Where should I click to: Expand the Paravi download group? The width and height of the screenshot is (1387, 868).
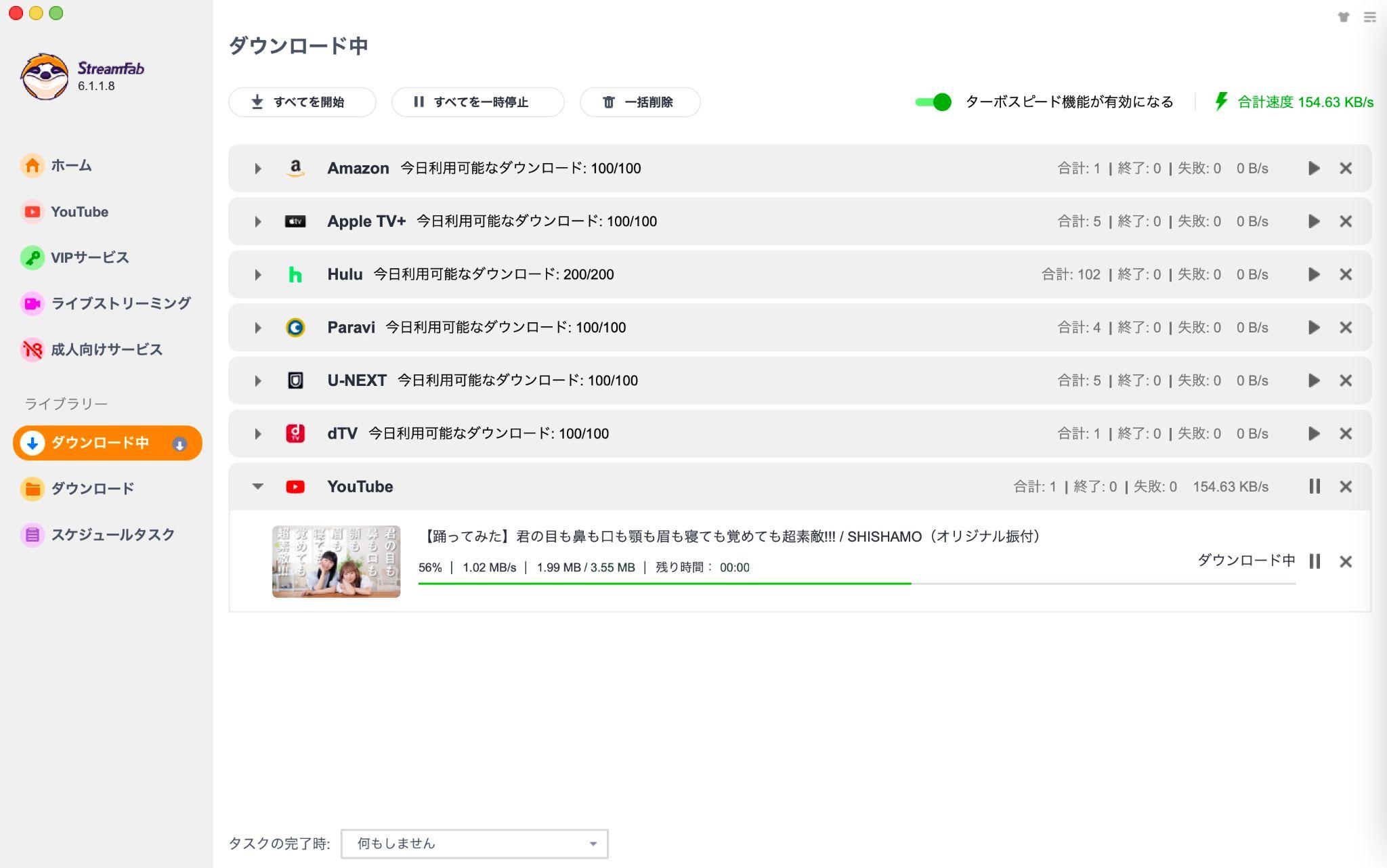[257, 328]
